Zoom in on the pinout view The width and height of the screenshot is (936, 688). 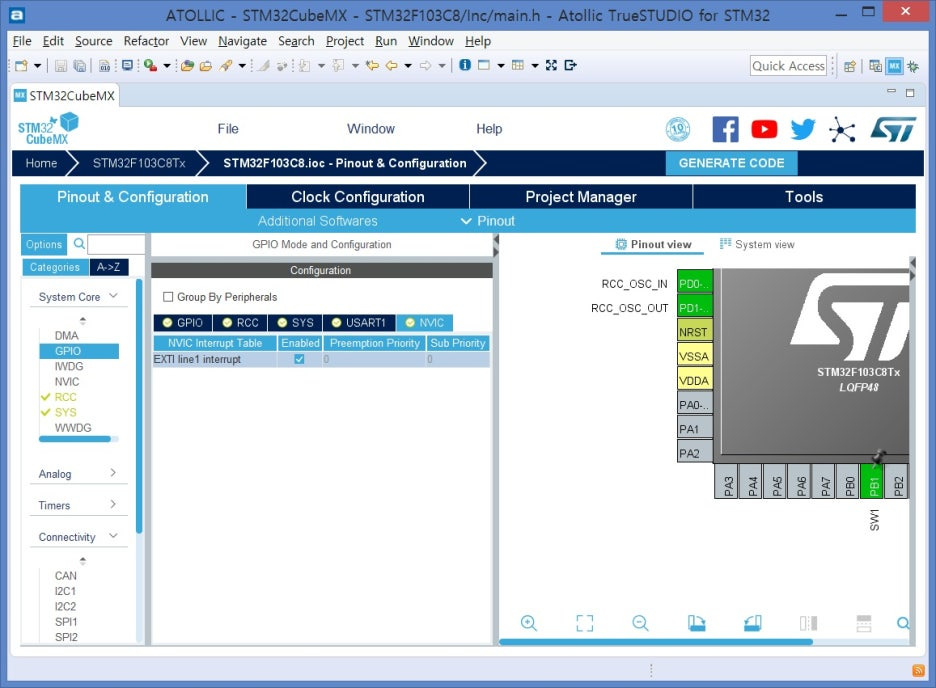(528, 623)
